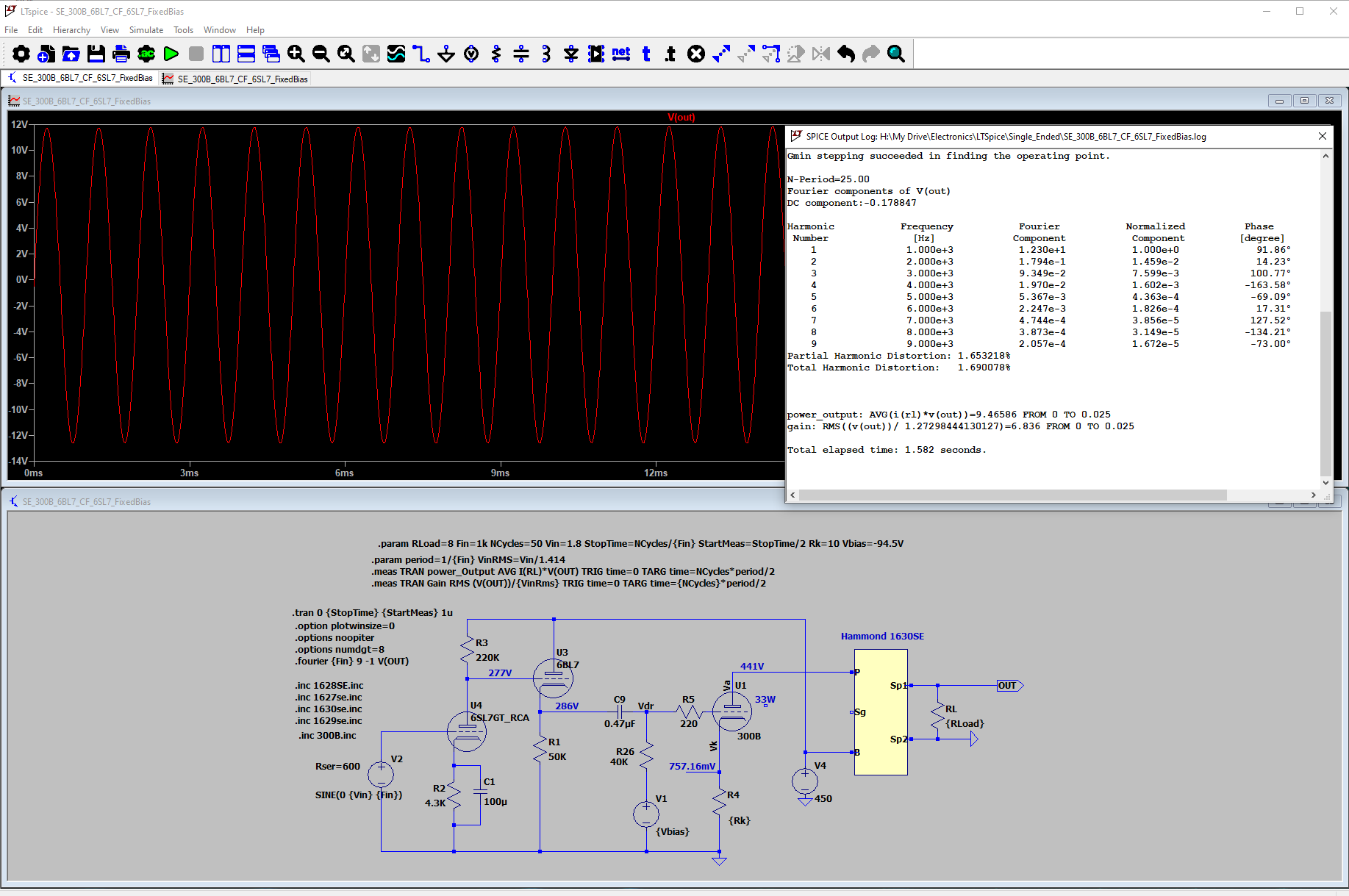Viewport: 1349px width, 896px height.
Task: Click the Print icon in the toolbar
Action: [121, 54]
